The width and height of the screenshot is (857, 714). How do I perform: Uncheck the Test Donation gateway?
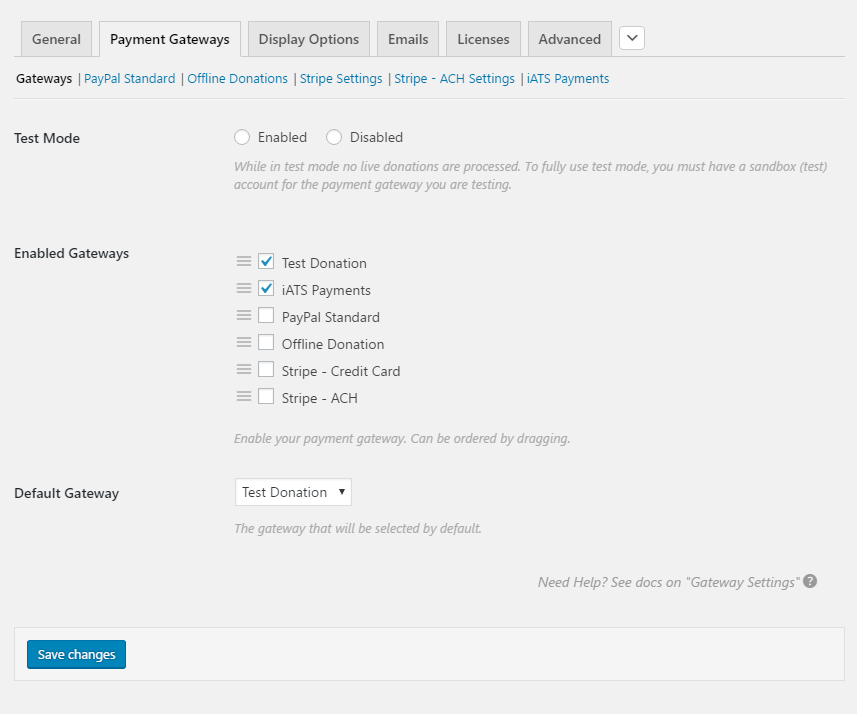pyautogui.click(x=266, y=261)
